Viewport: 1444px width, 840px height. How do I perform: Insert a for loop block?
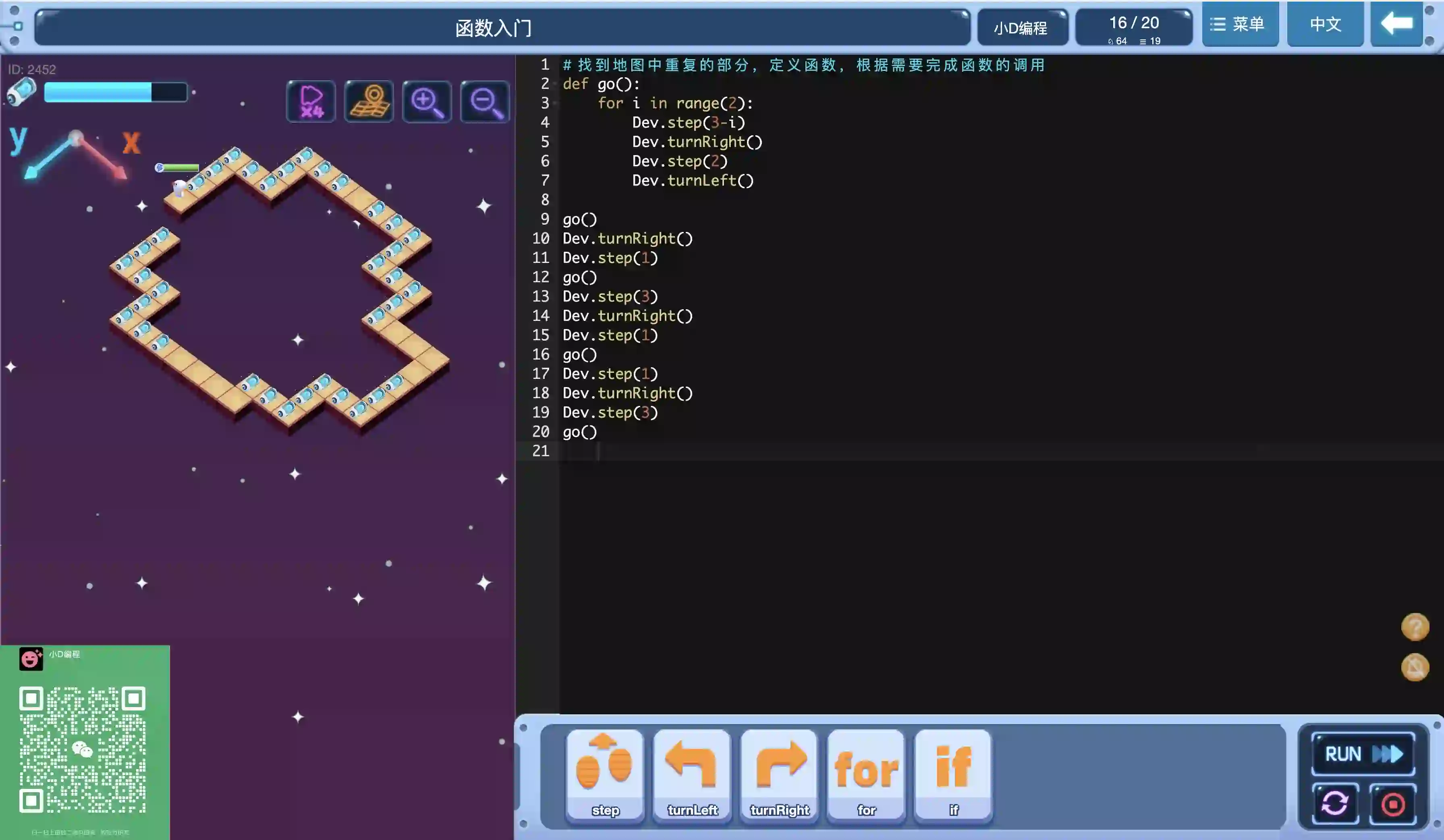pos(866,775)
